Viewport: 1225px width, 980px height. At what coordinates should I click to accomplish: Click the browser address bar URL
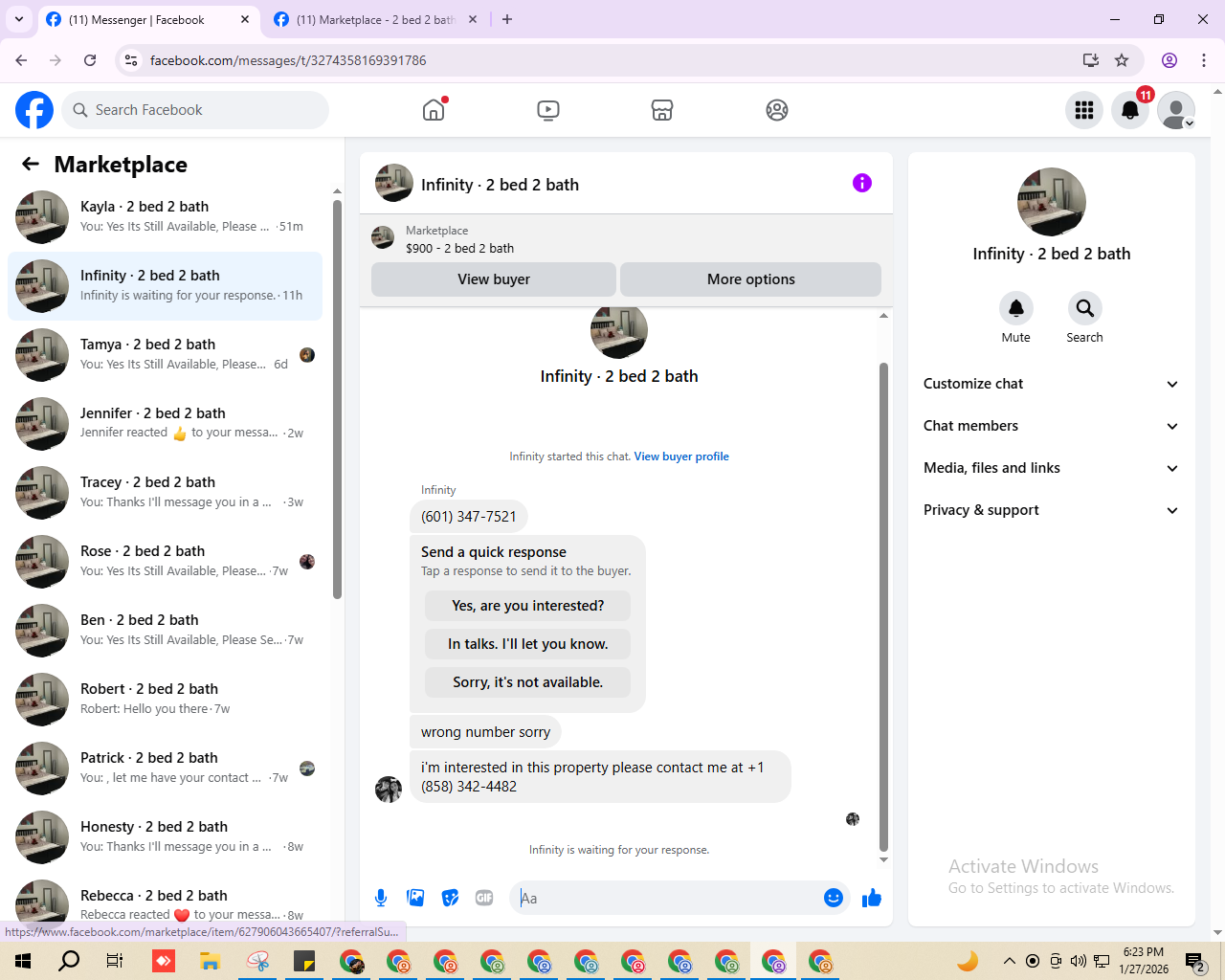click(288, 60)
